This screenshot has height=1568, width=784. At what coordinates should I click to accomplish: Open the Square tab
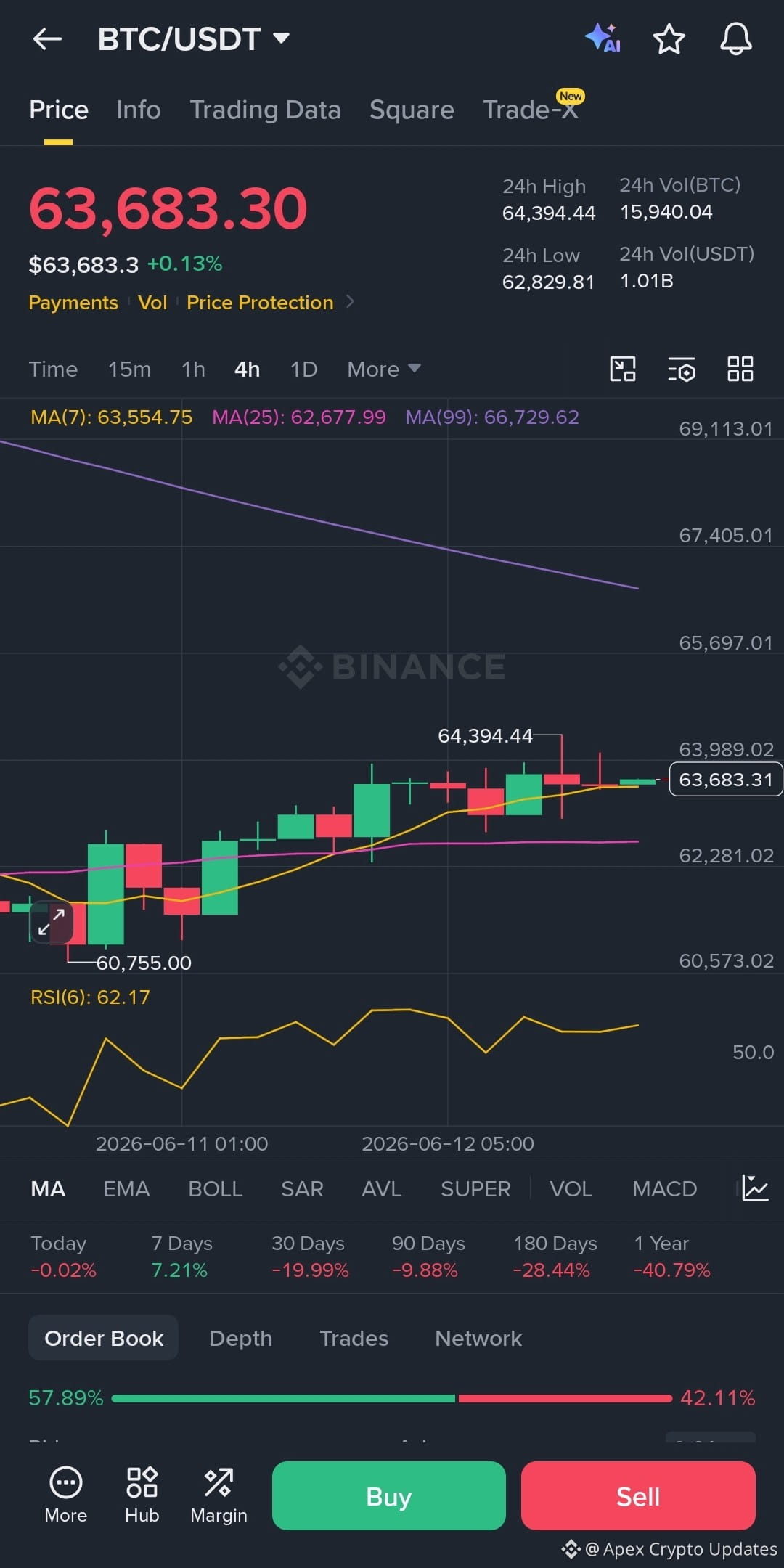[x=412, y=110]
